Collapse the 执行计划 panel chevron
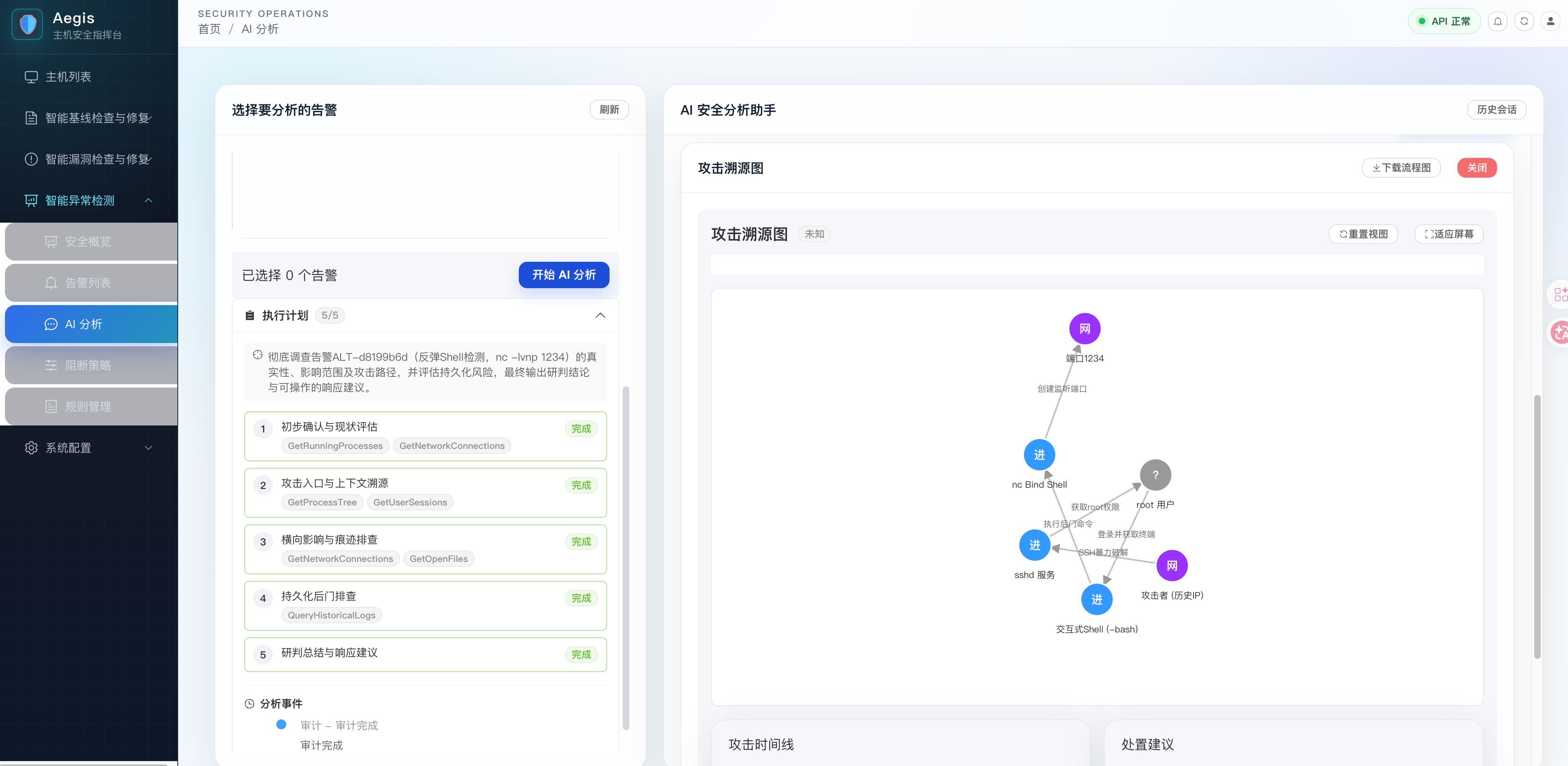The image size is (1568, 766). point(600,315)
